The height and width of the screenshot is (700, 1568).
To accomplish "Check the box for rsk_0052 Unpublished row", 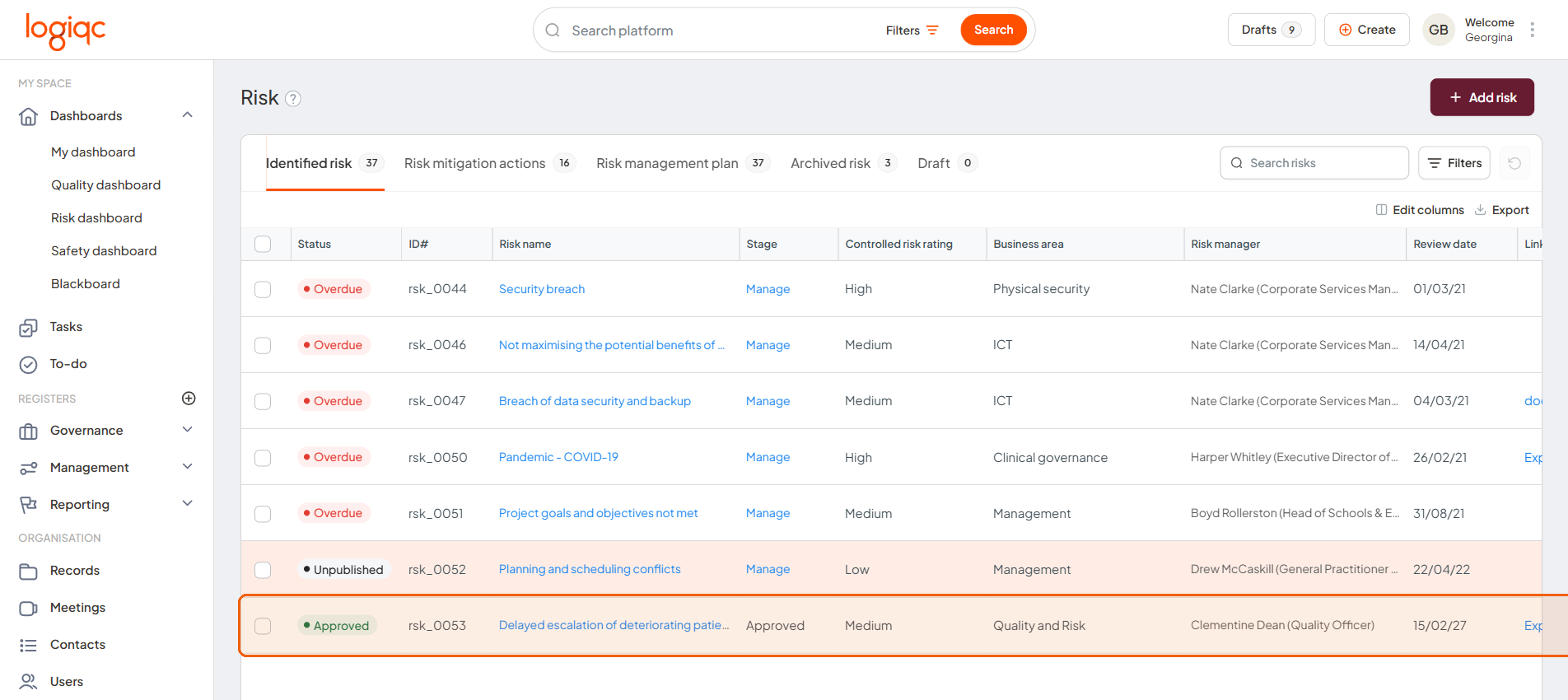I will click(x=263, y=570).
